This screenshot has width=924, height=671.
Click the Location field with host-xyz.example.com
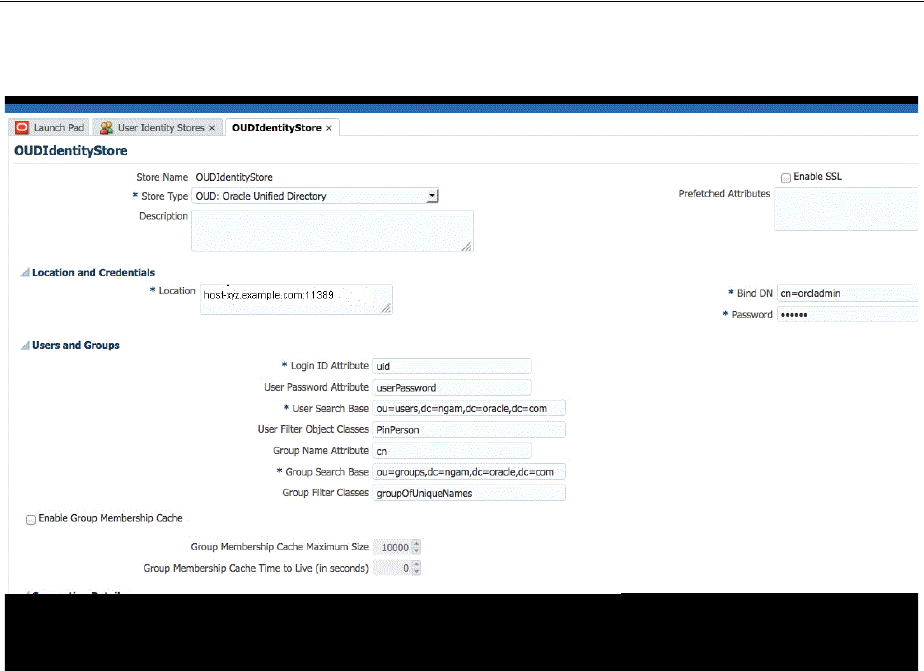(x=296, y=299)
